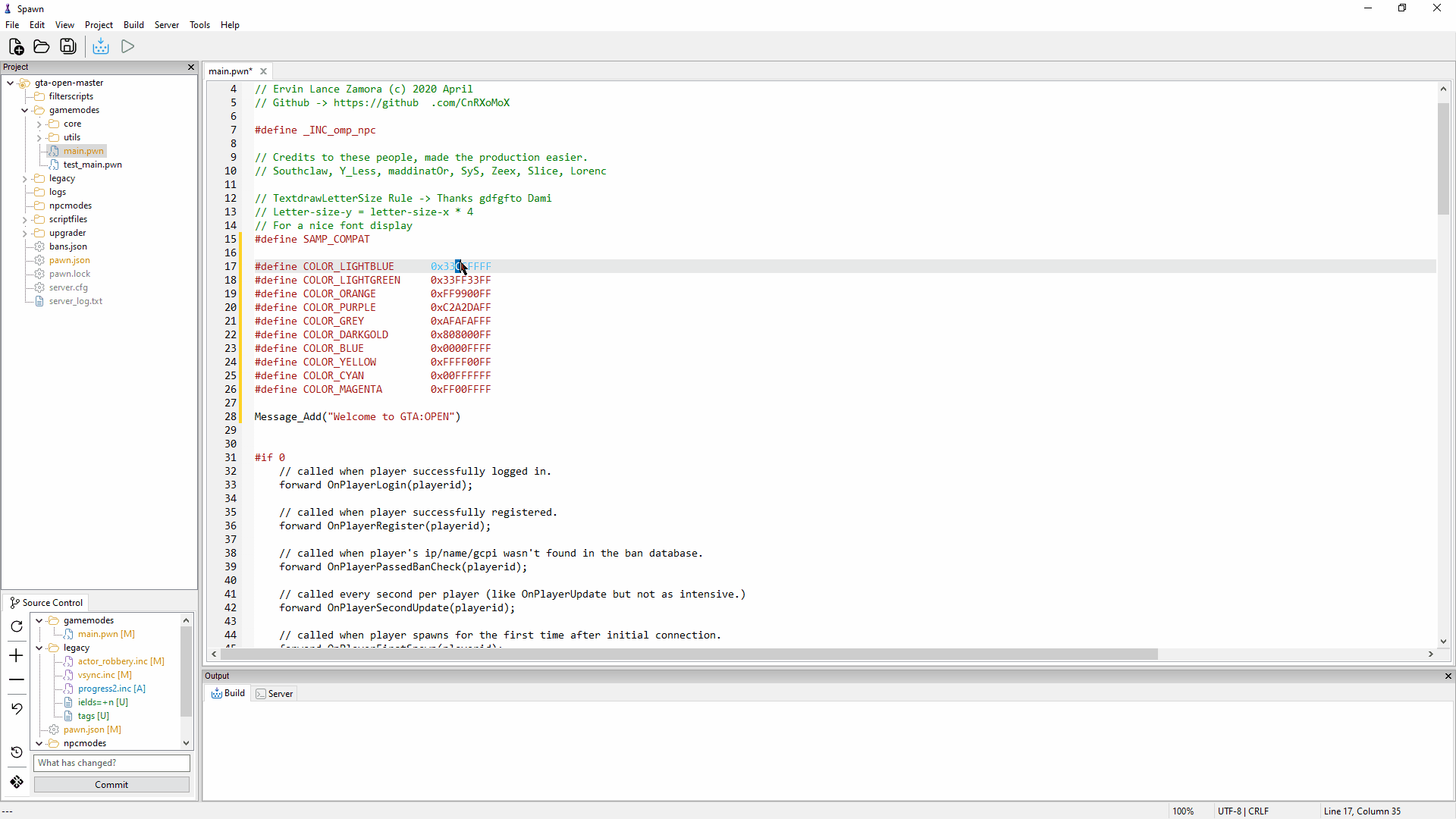Open the File menu
Screen dimensions: 1456x819
pos(12,25)
